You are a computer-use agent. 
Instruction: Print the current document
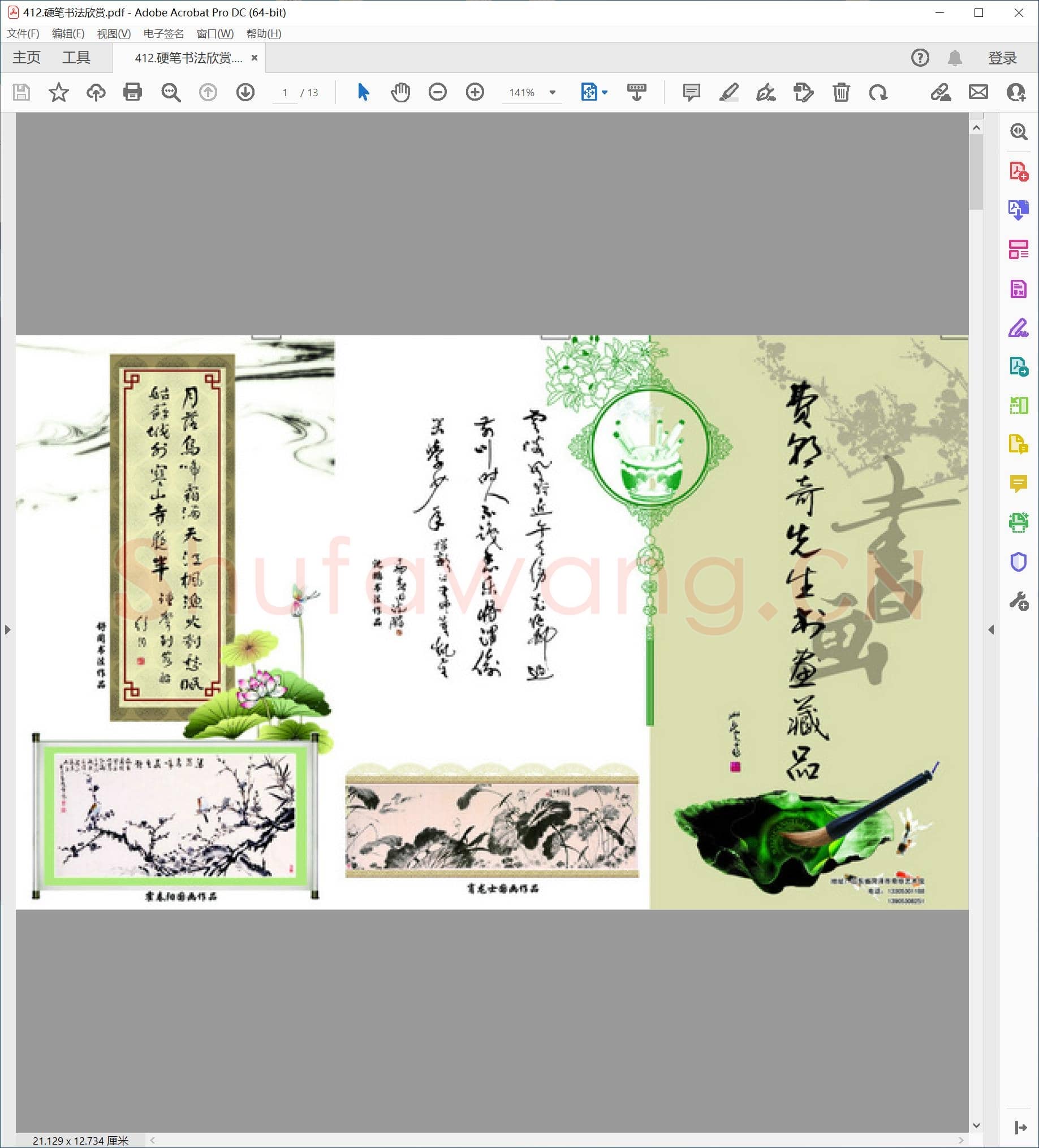[x=132, y=92]
